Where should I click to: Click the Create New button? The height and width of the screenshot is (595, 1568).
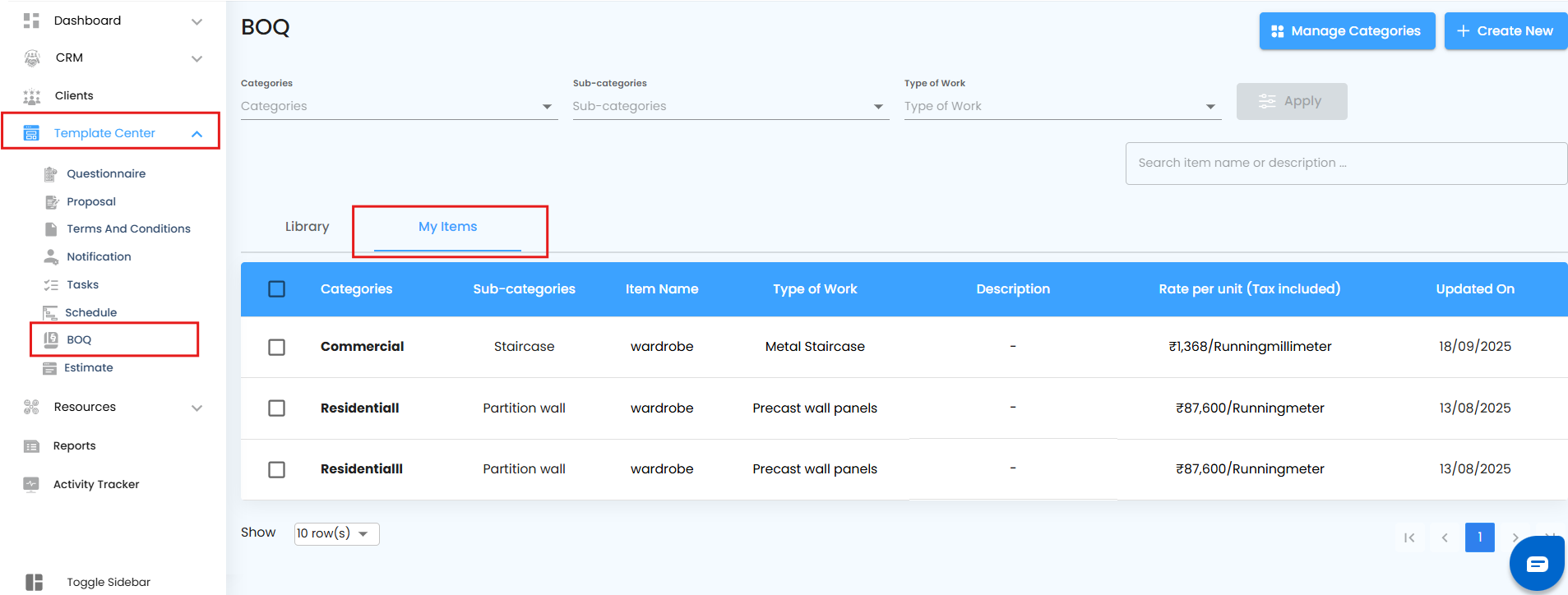[1506, 31]
